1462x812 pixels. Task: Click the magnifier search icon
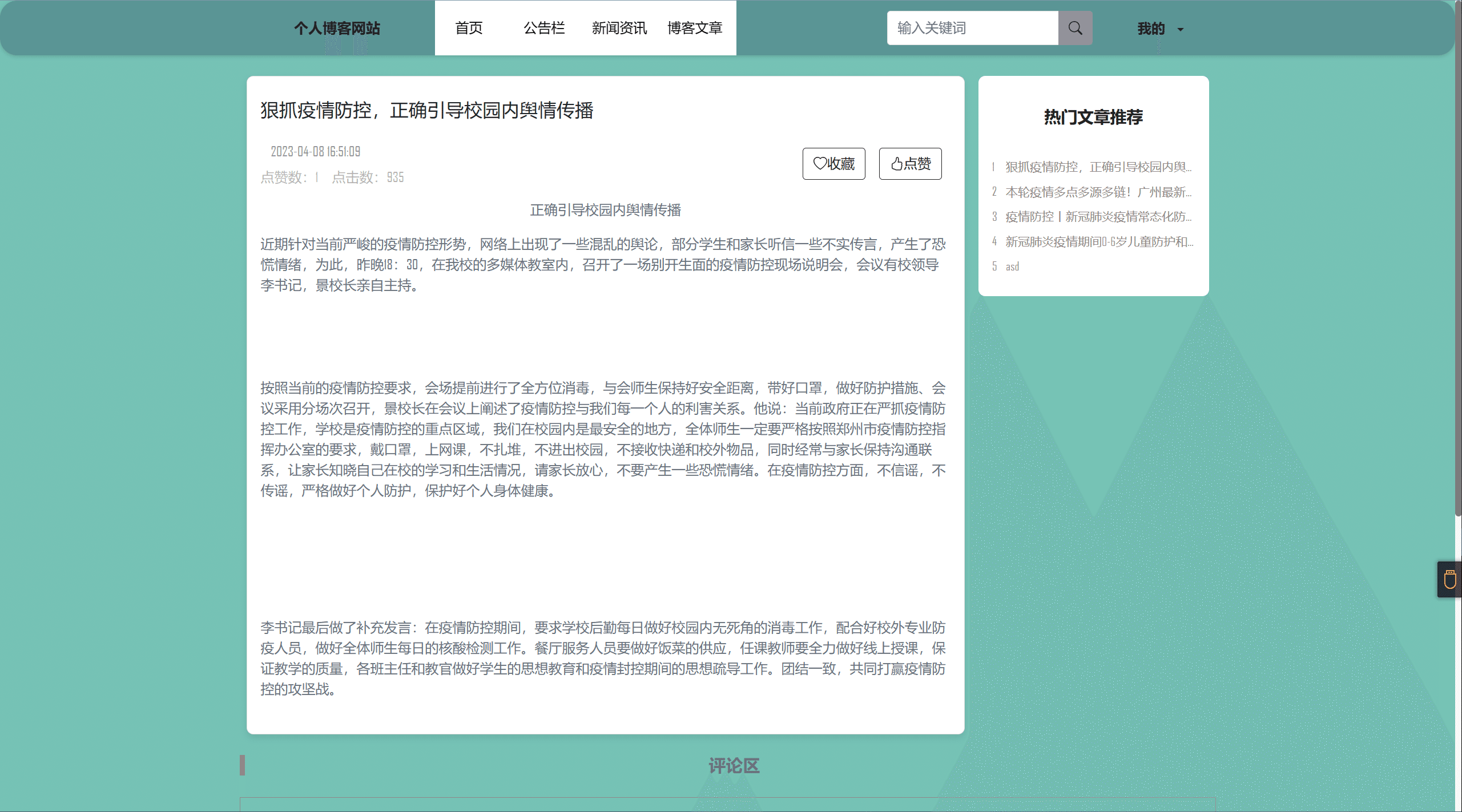pos(1075,28)
